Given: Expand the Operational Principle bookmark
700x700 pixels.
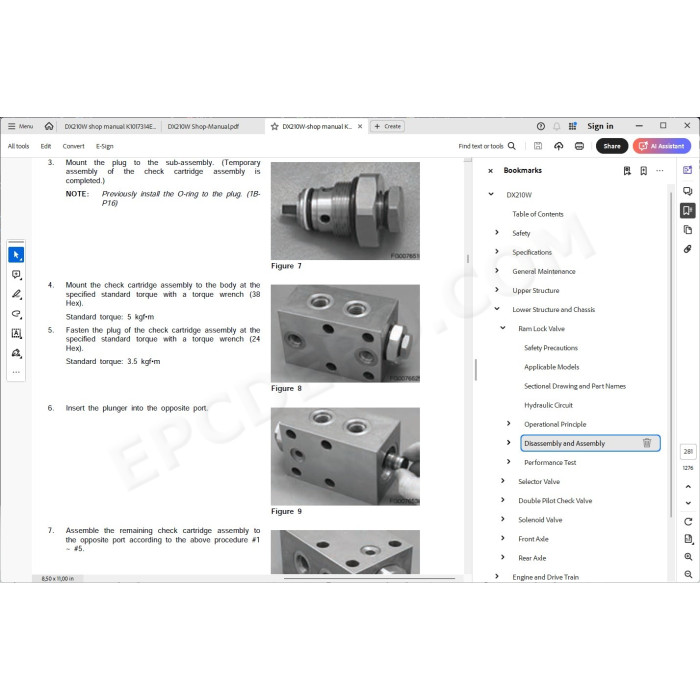Looking at the screenshot, I should pos(508,423).
